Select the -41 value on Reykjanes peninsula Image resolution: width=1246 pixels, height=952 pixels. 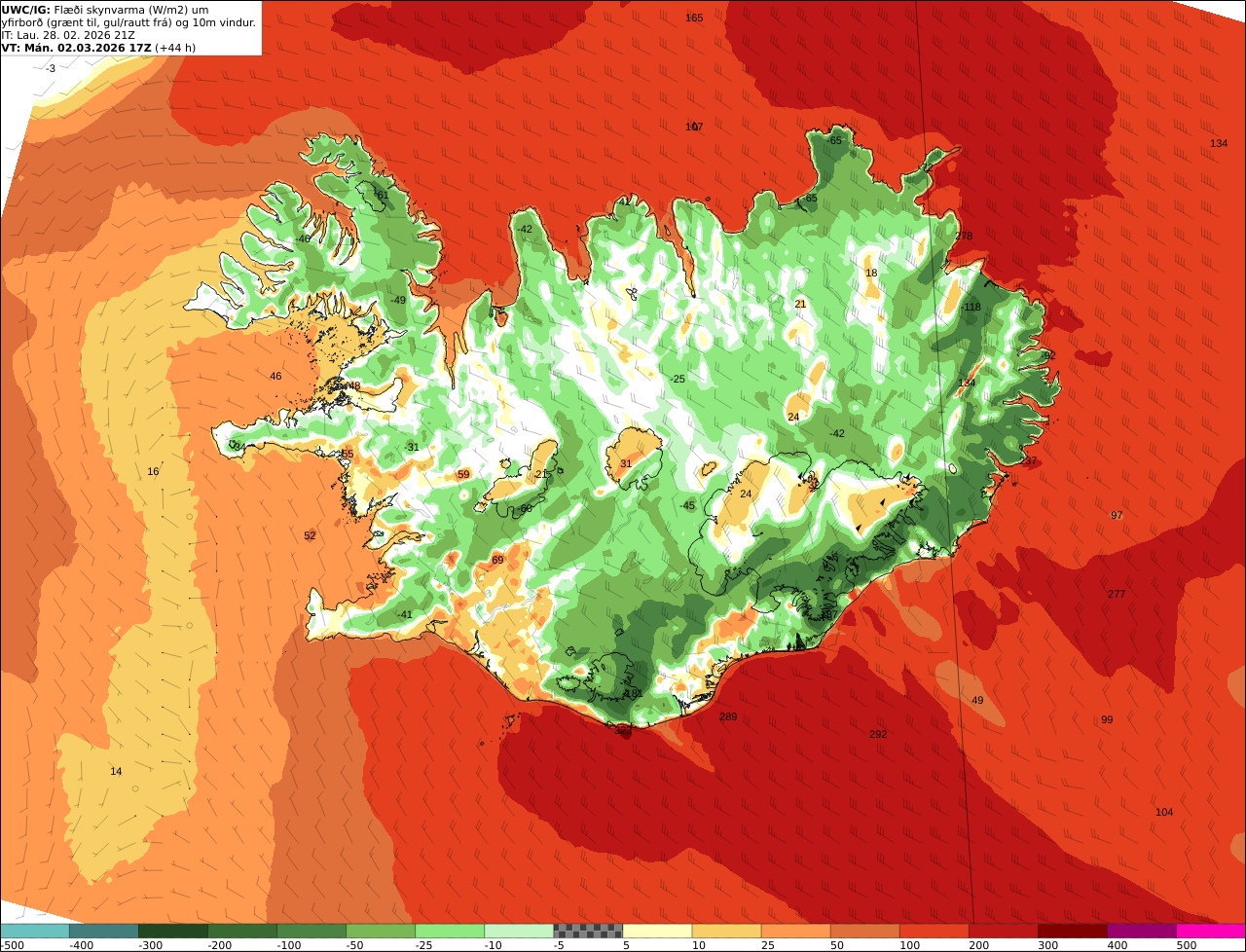pos(405,614)
